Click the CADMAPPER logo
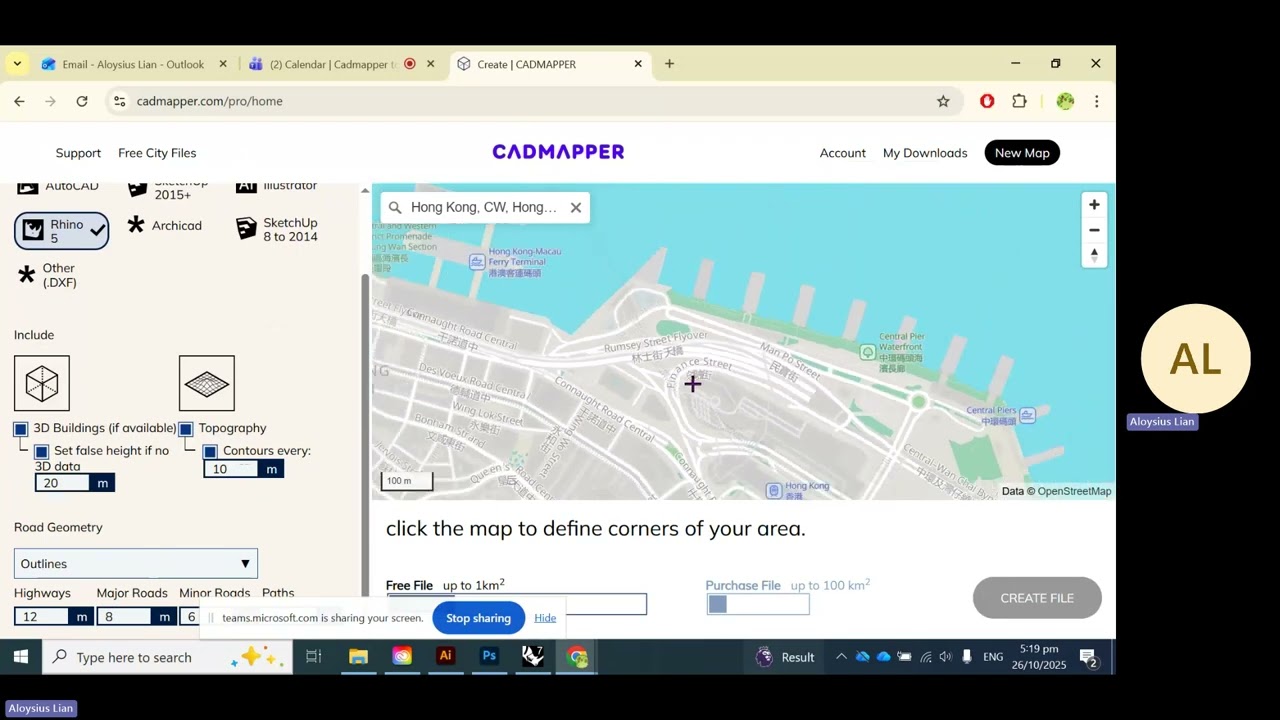The width and height of the screenshot is (1280, 720). (x=558, y=152)
